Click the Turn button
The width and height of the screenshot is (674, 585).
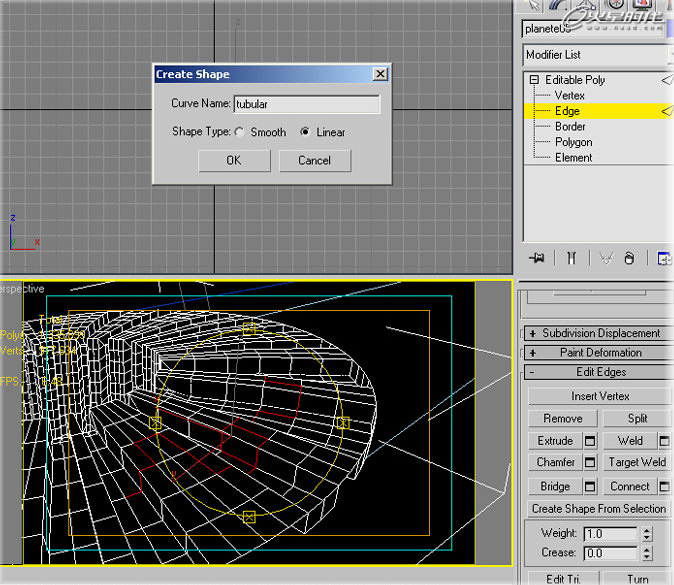click(x=638, y=579)
